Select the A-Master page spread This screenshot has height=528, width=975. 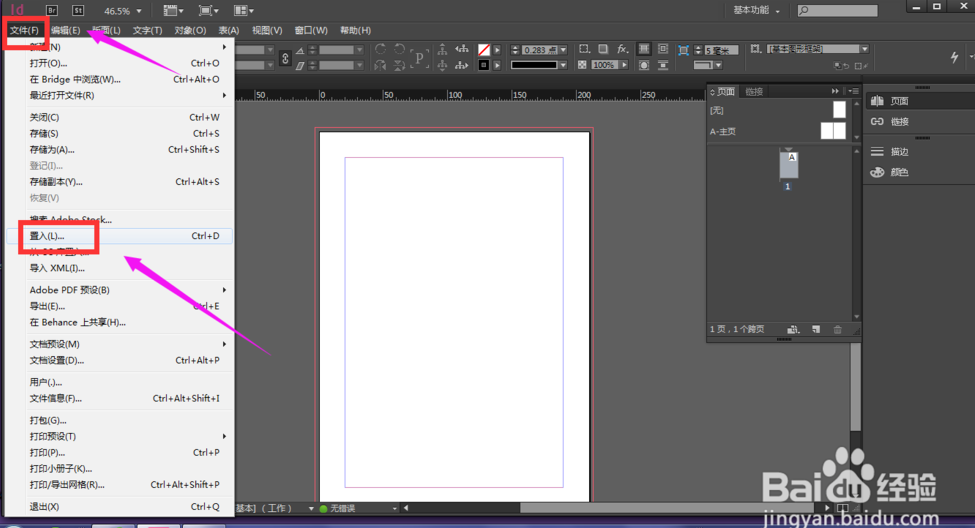(x=832, y=131)
